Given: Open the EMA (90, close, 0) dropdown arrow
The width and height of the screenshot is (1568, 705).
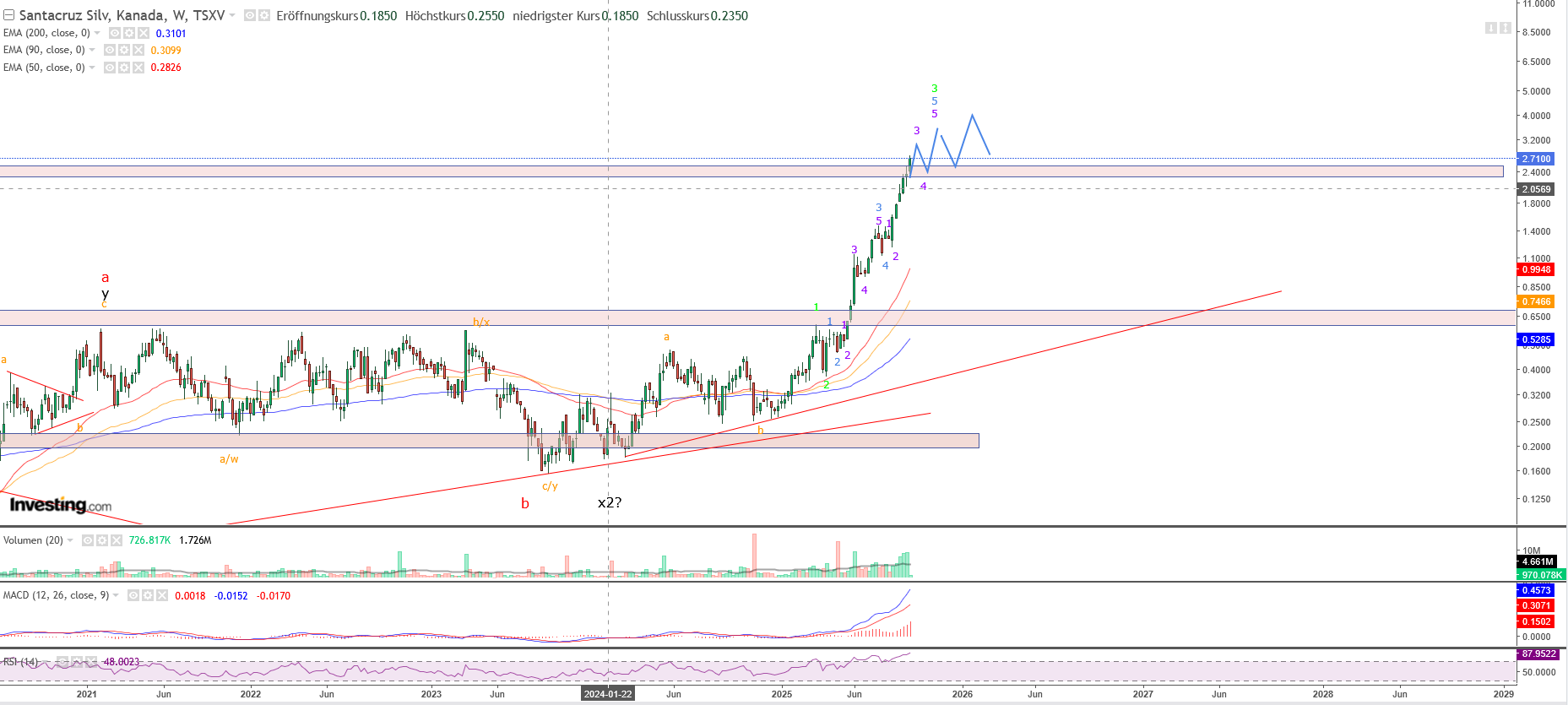Looking at the screenshot, I should coord(92,50).
